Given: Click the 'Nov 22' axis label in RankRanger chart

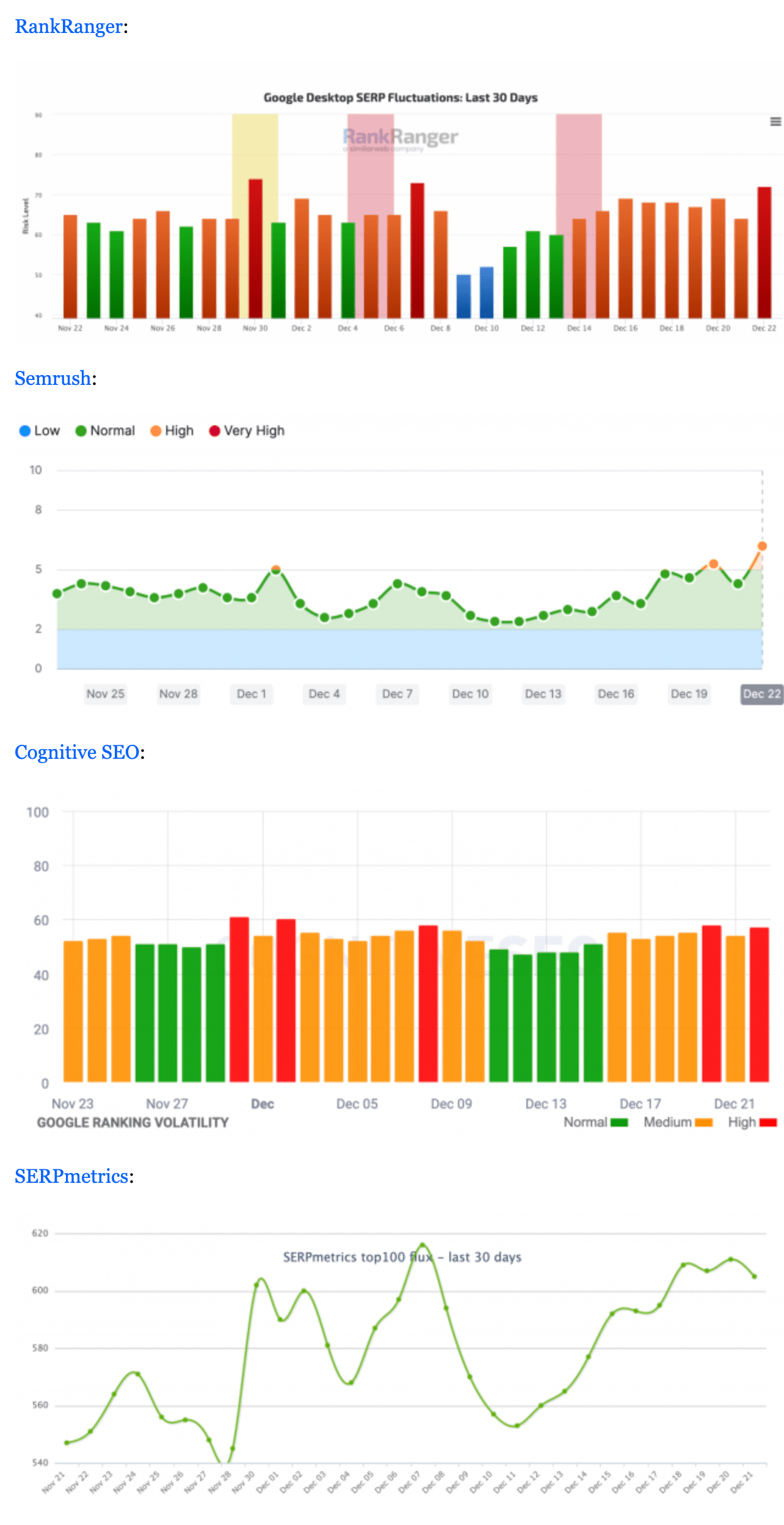Looking at the screenshot, I should 70,329.
